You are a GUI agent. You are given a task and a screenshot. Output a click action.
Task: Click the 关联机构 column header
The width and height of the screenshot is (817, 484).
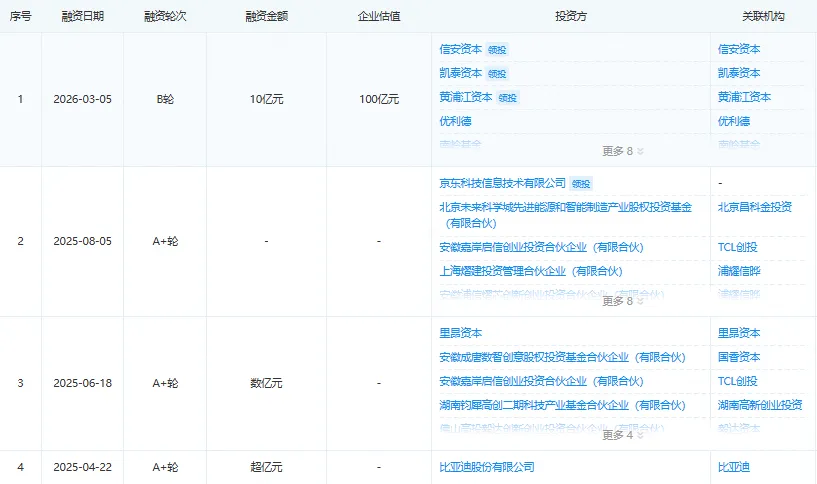(763, 17)
